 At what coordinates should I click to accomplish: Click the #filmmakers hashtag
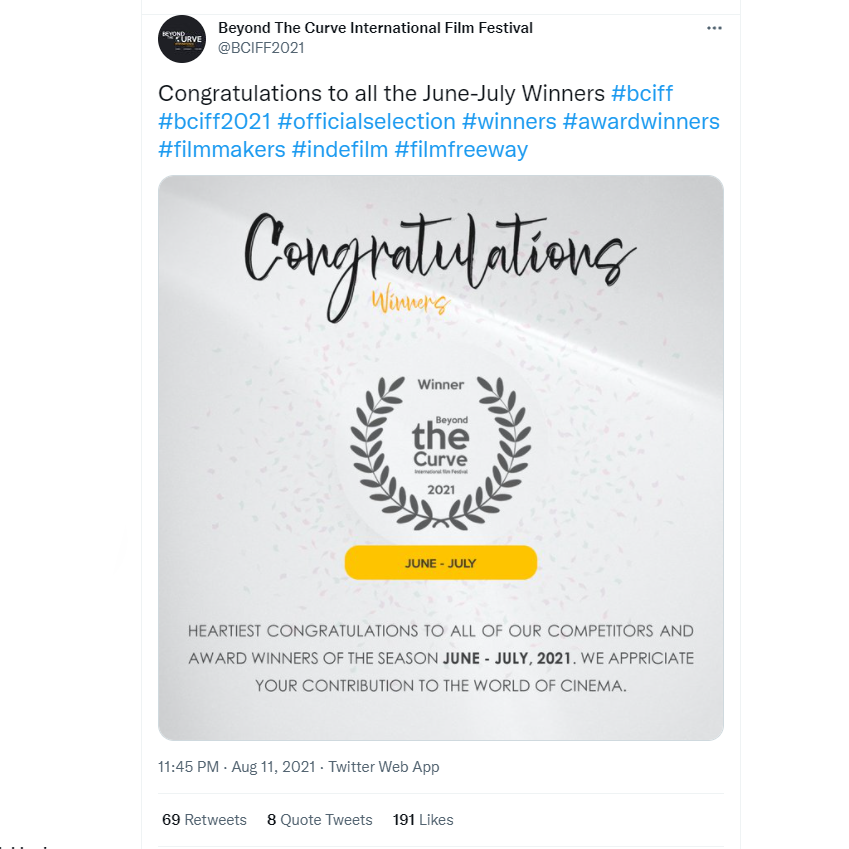[x=221, y=150]
